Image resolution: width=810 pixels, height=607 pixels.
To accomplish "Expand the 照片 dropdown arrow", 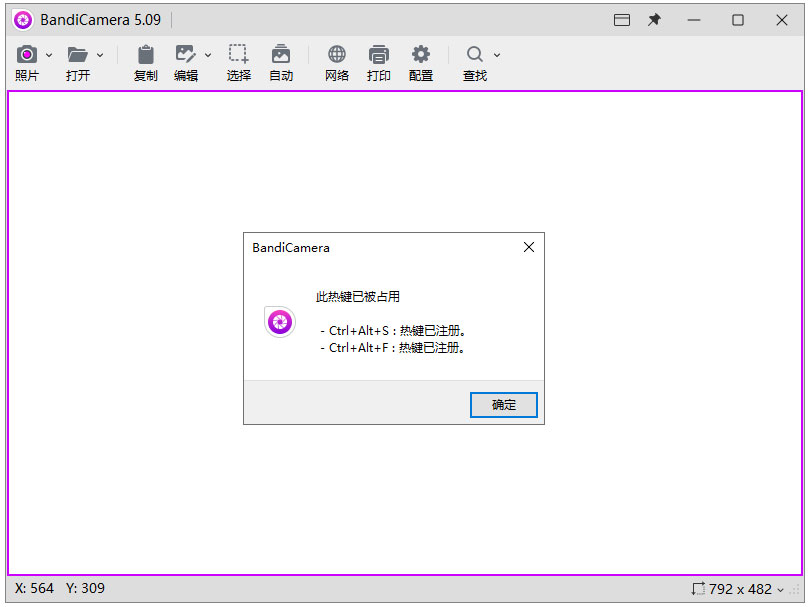I will tap(49, 55).
